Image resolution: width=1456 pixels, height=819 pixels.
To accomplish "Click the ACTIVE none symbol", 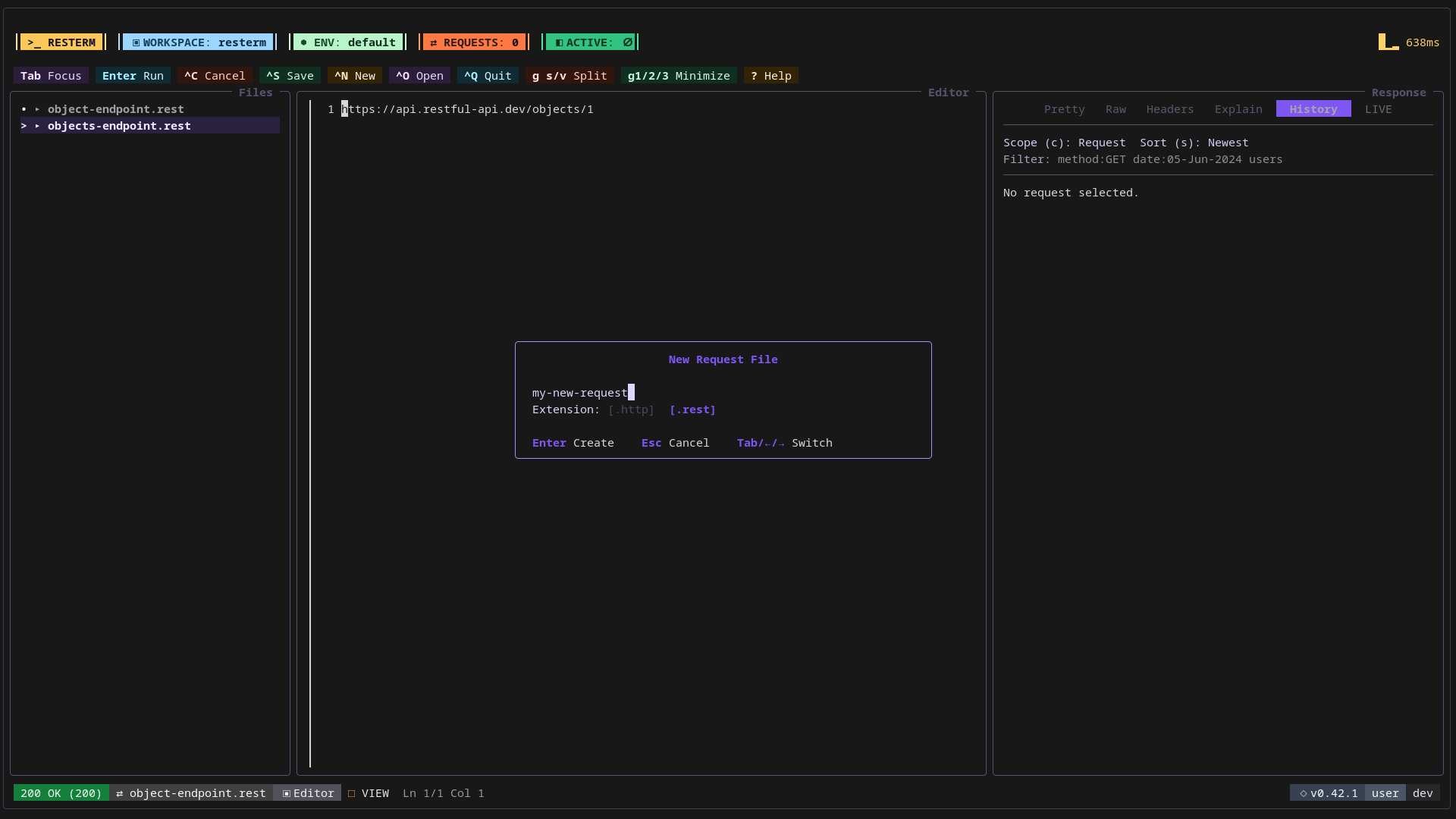I will point(628,42).
